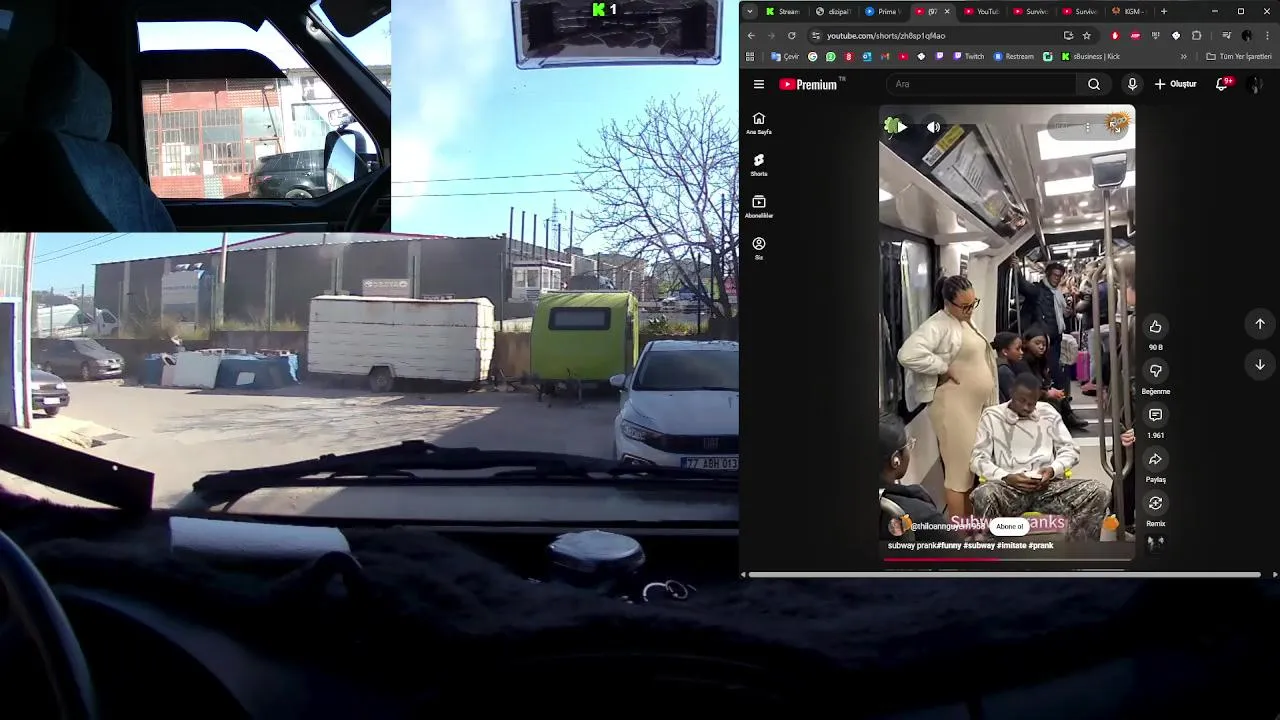Go to the next Short with down arrow
This screenshot has width=1280, height=720.
click(x=1260, y=365)
